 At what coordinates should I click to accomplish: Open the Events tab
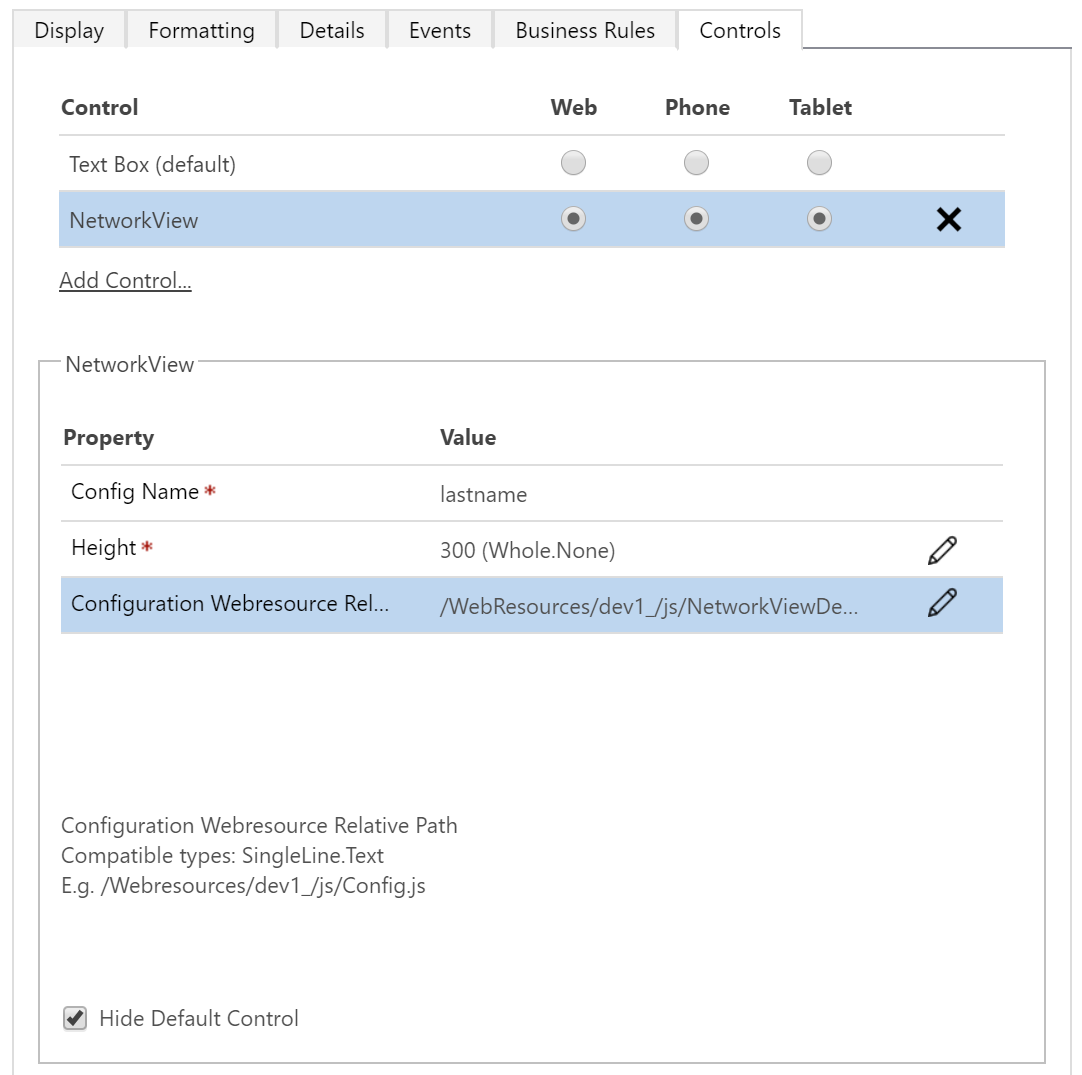pos(440,31)
